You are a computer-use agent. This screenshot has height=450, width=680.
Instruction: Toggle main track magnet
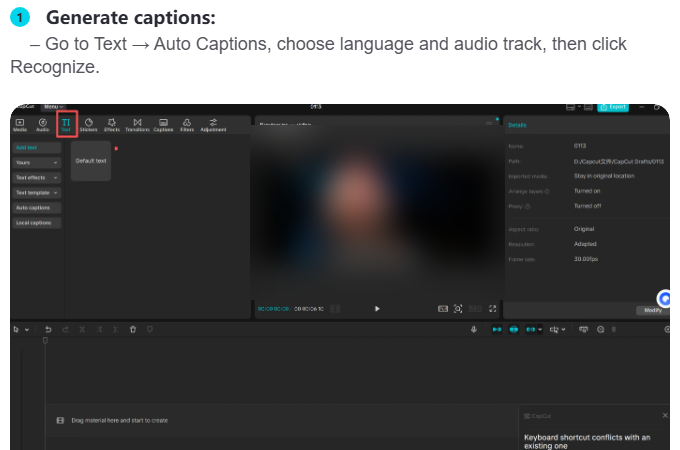tap(497, 329)
